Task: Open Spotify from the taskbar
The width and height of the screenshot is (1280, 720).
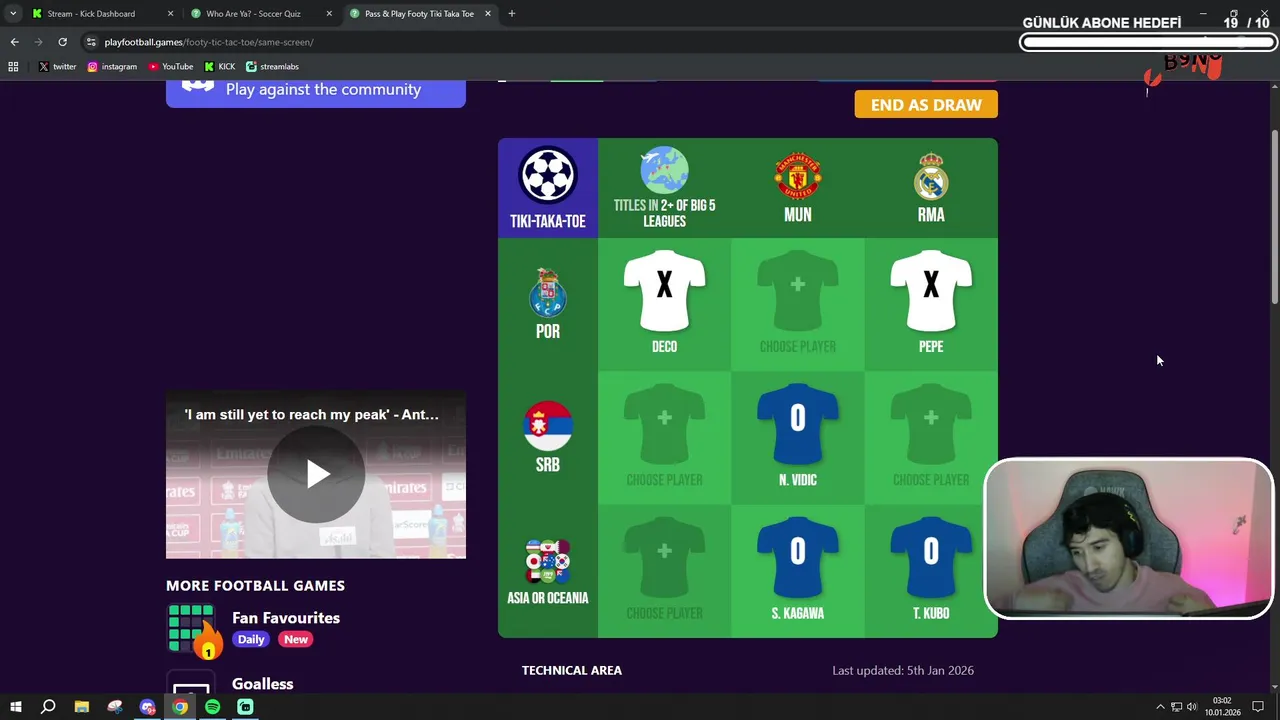Action: coord(213,707)
